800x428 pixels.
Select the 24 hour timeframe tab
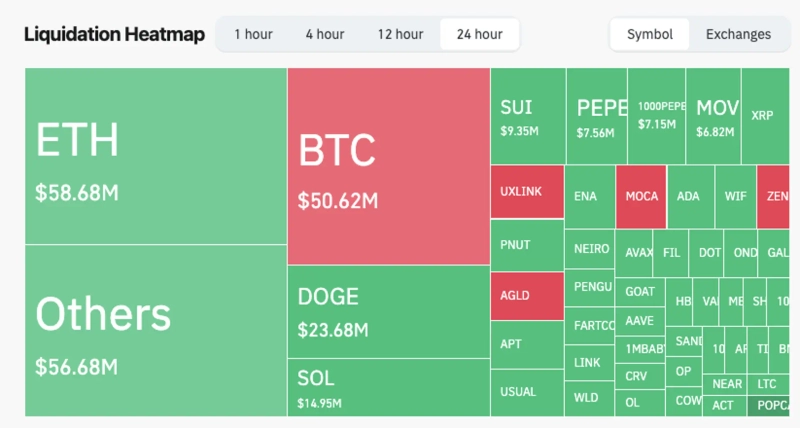pyautogui.click(x=479, y=34)
